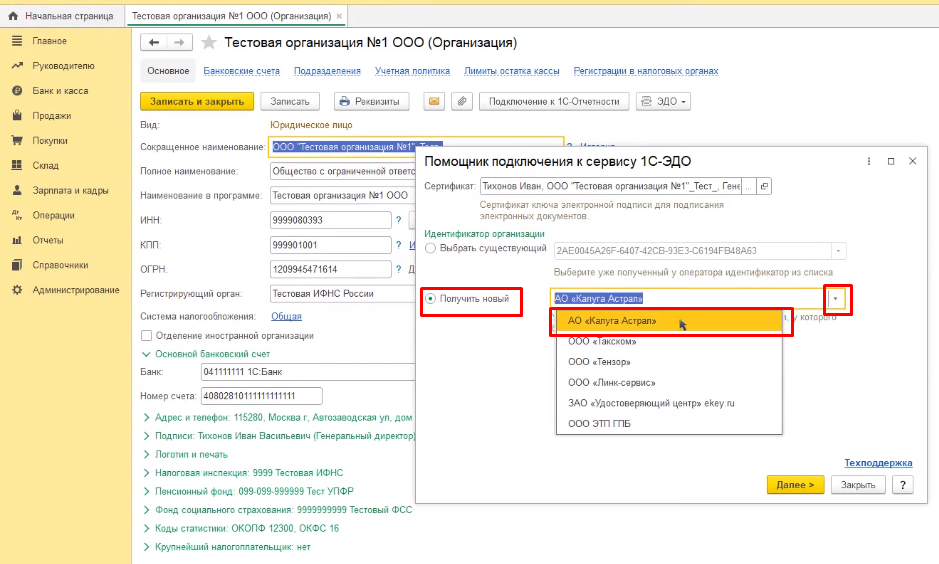Open the Покупки sidebar section

(x=50, y=141)
